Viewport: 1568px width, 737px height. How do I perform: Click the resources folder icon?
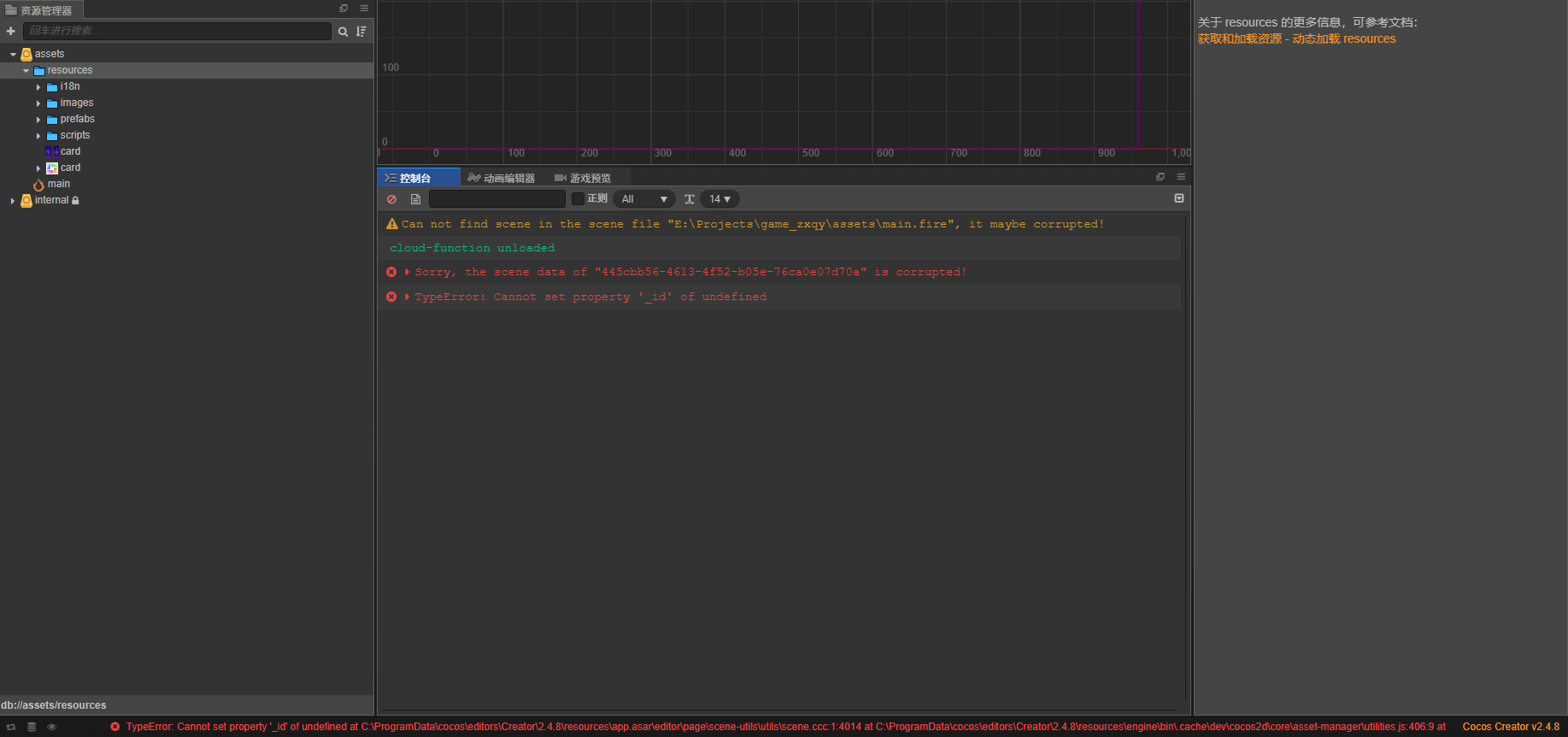tap(39, 71)
